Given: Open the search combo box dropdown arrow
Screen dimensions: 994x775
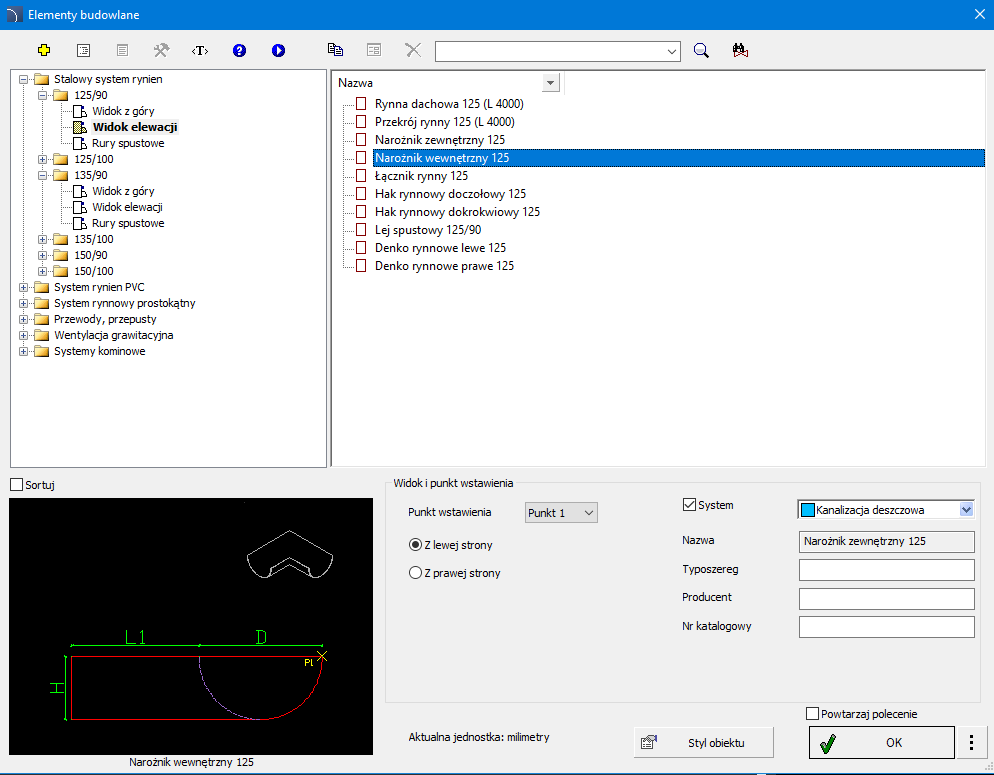Looking at the screenshot, I should coord(672,51).
